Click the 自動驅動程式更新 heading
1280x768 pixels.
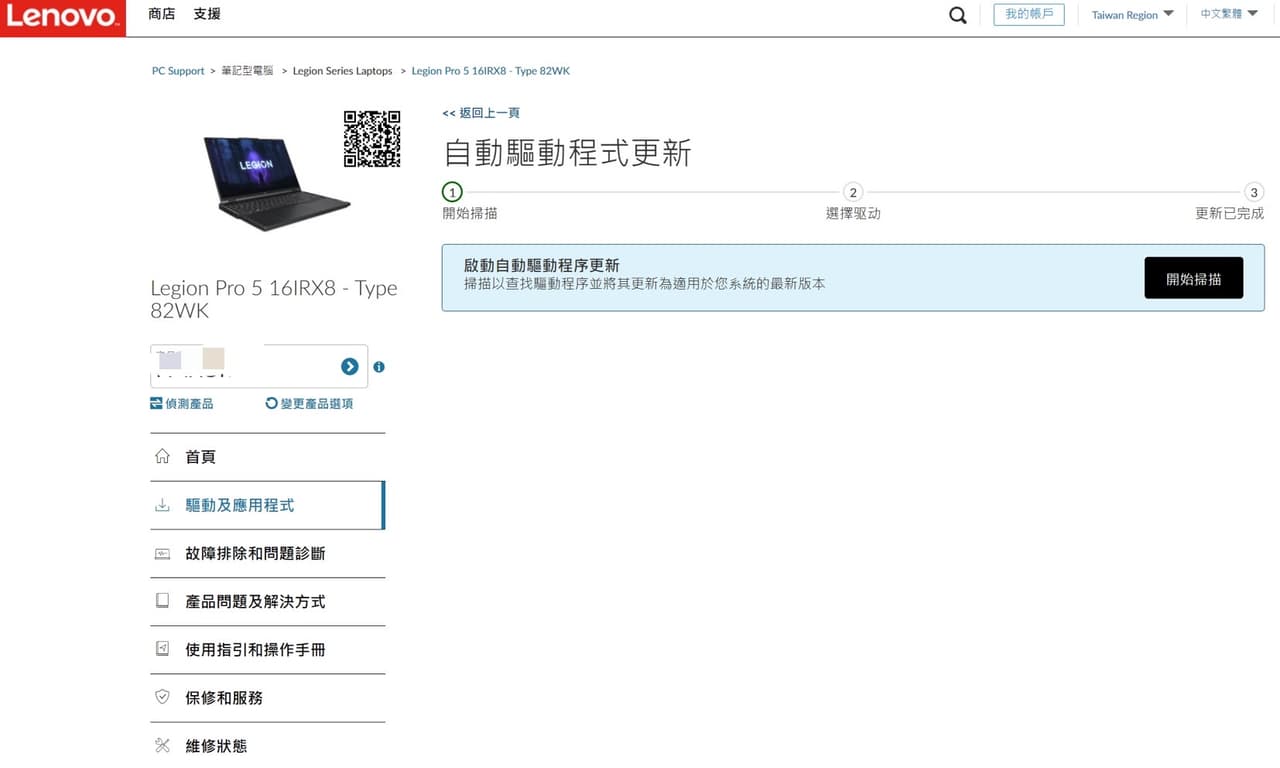pos(567,152)
